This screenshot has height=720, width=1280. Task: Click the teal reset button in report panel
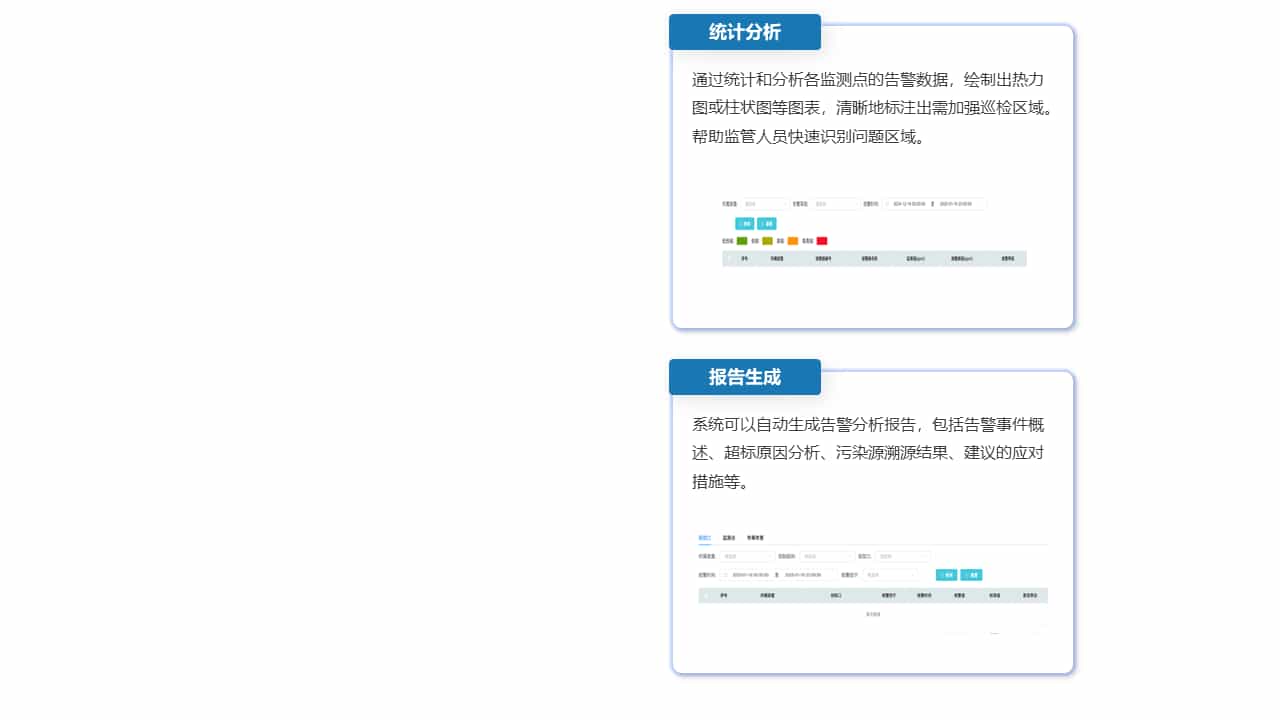[x=972, y=575]
